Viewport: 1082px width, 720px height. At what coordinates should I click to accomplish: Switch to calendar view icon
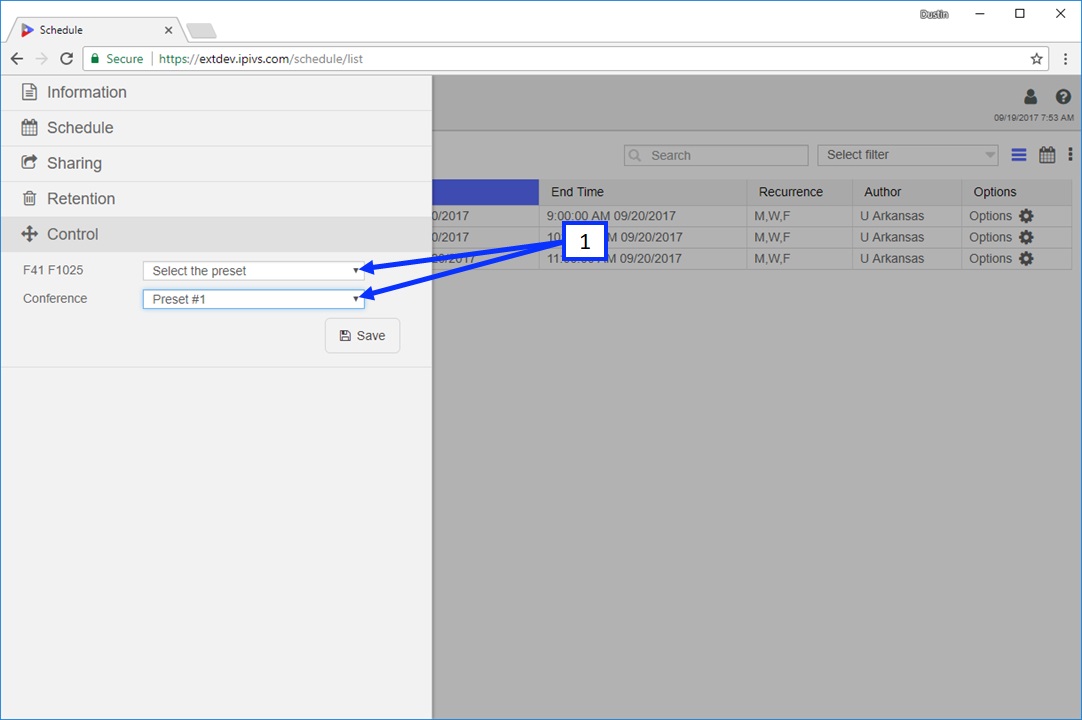coord(1047,155)
